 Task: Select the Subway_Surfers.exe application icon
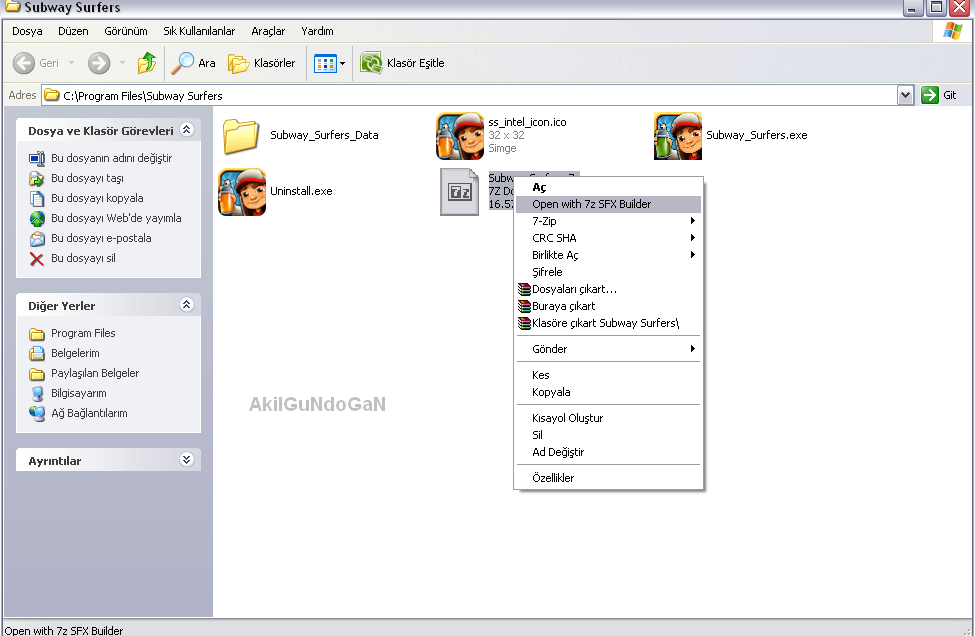(x=677, y=136)
